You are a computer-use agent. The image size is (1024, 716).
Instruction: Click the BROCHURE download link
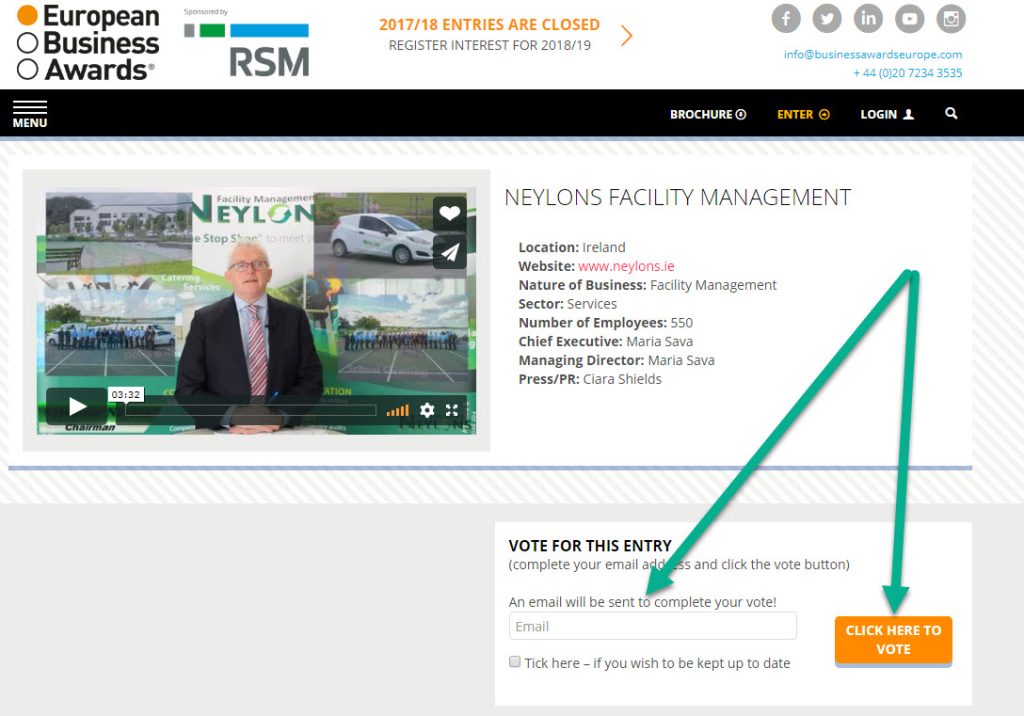click(x=708, y=114)
